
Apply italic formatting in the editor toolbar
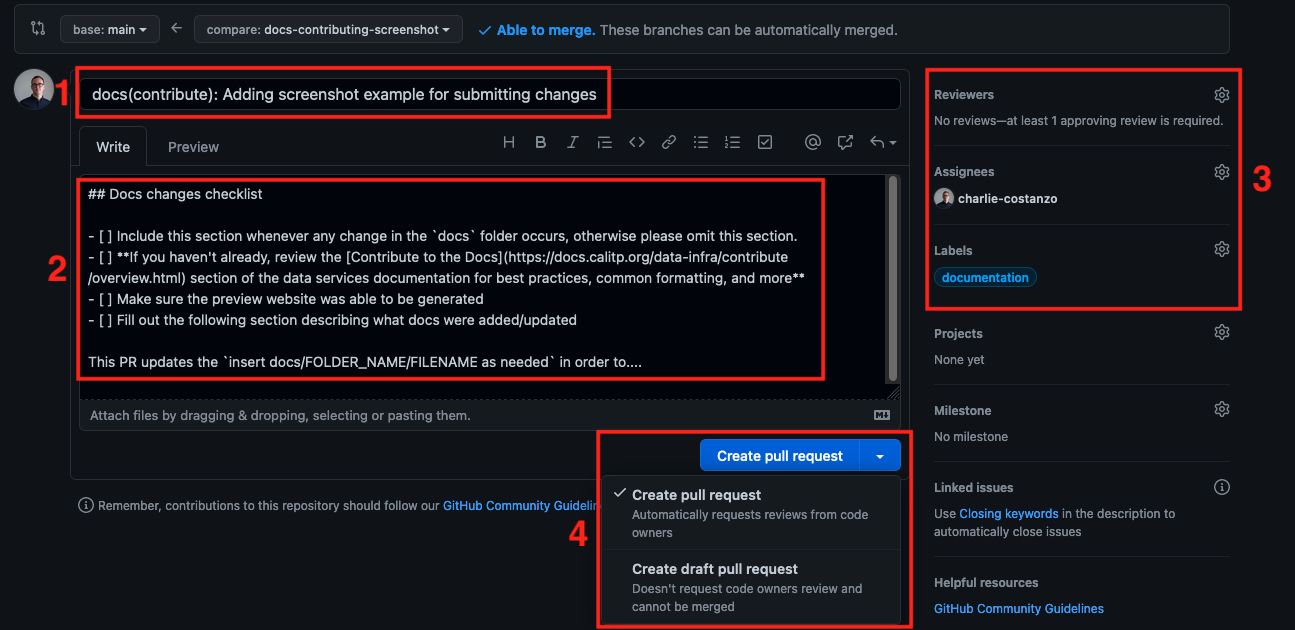click(x=572, y=143)
